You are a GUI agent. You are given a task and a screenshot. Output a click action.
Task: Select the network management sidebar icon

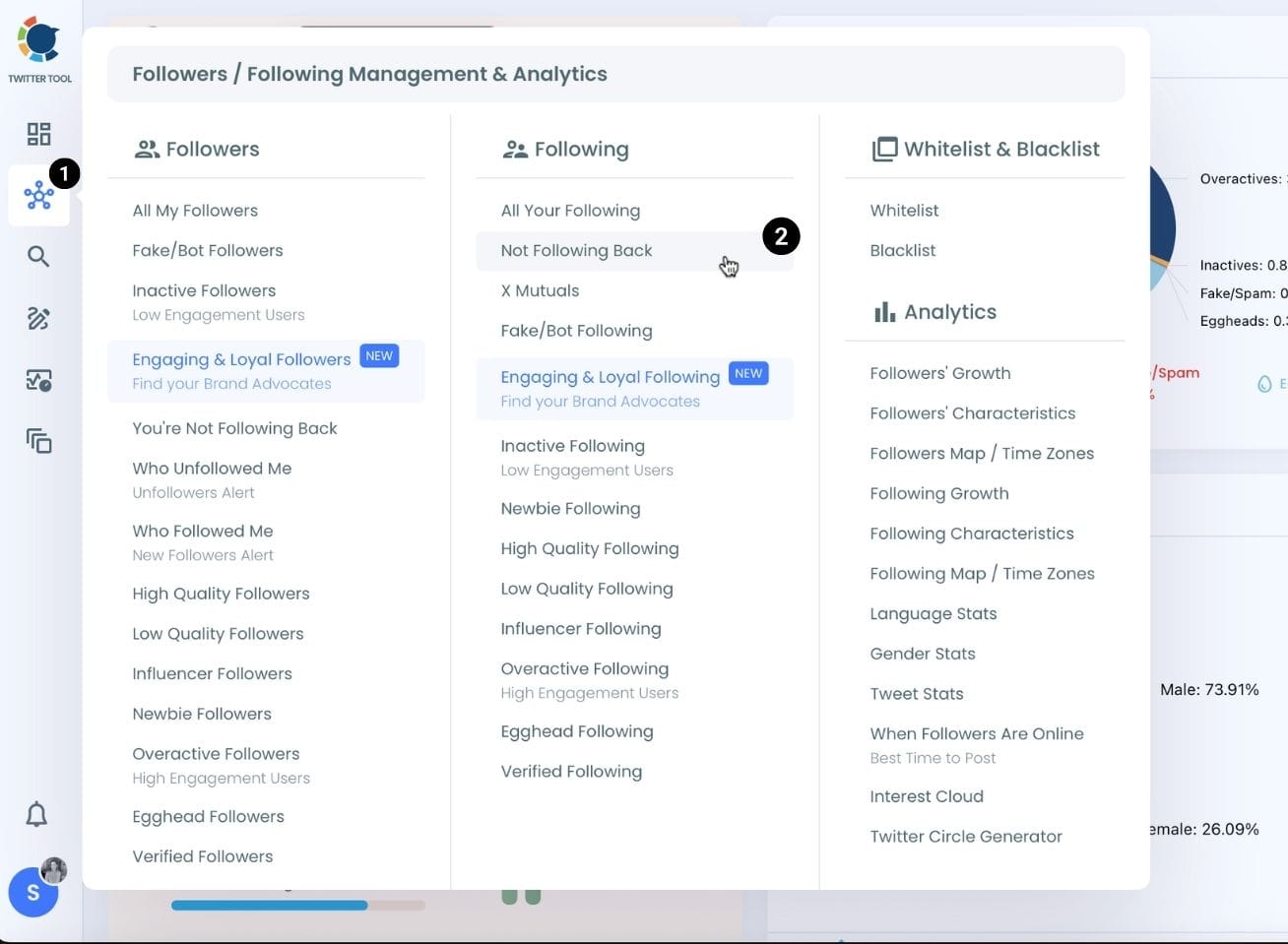pos(39,195)
